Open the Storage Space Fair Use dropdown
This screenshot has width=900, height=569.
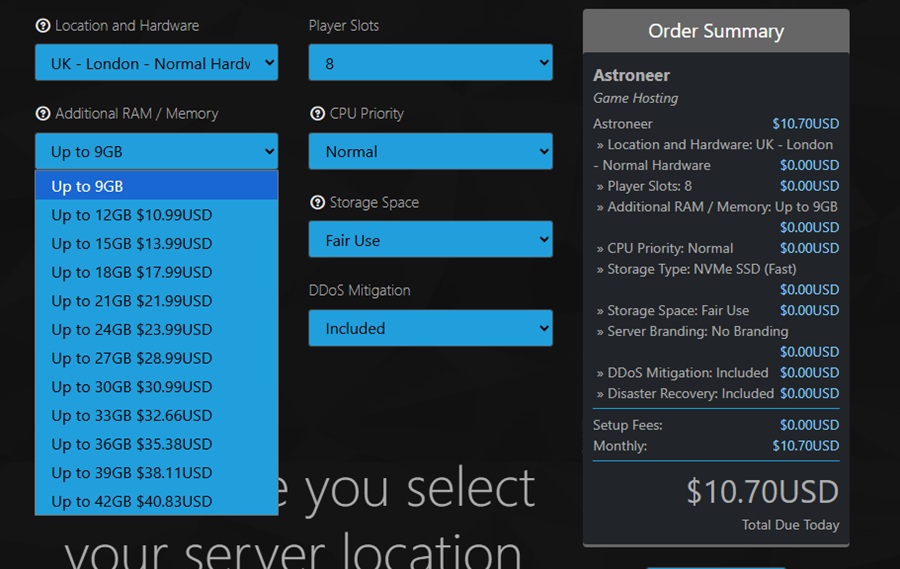pyautogui.click(x=430, y=239)
